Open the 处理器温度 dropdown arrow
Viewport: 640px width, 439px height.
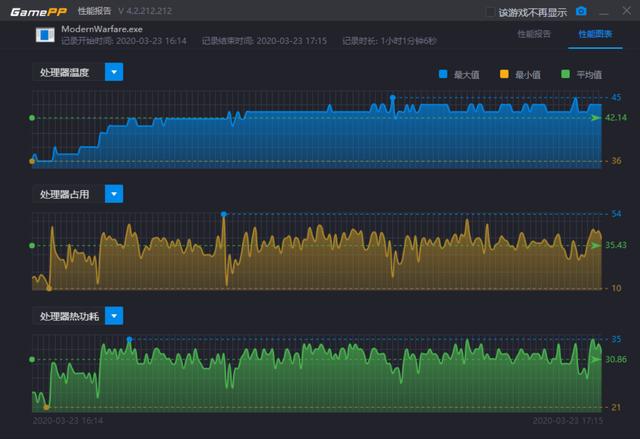point(114,72)
